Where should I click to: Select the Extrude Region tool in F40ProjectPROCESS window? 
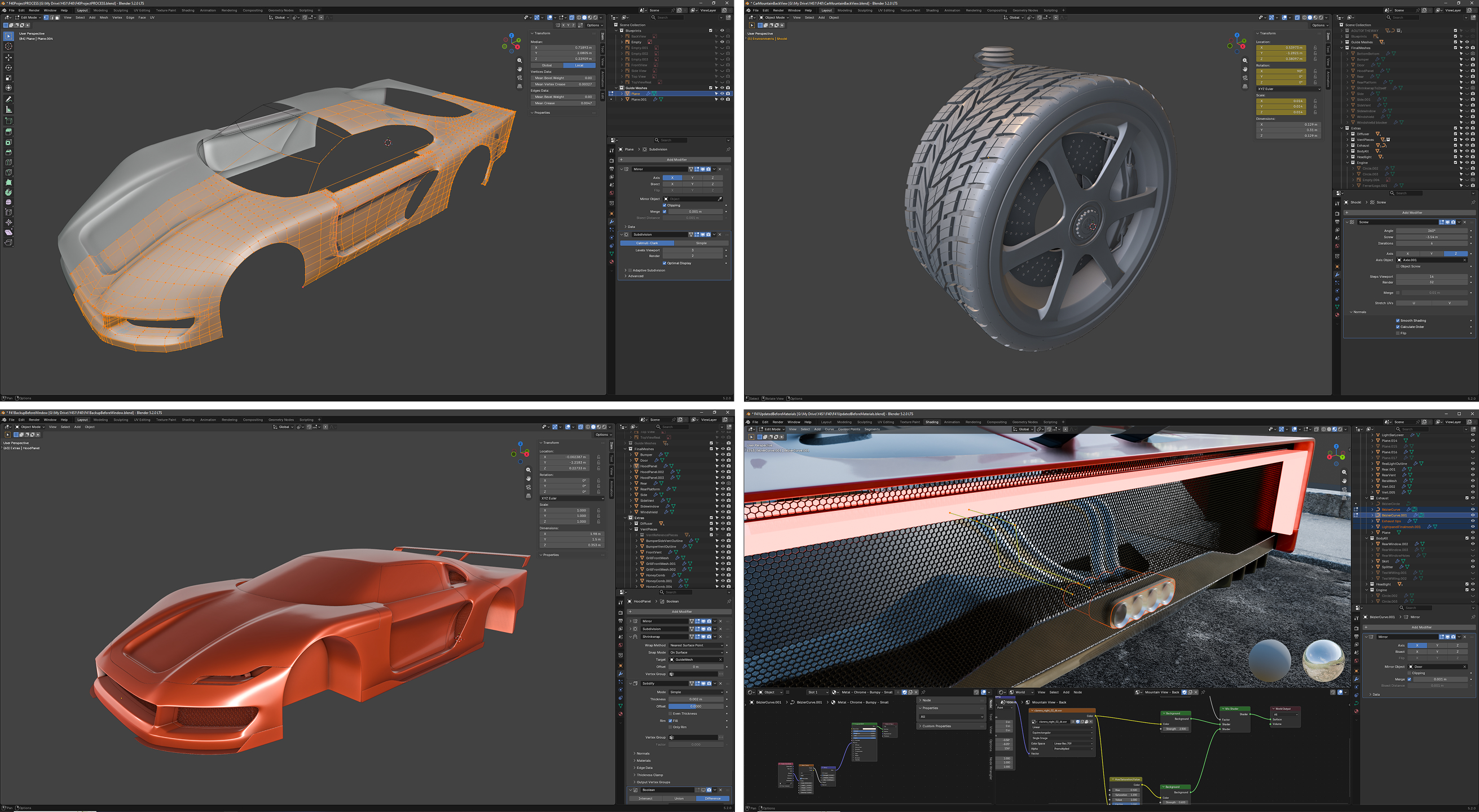point(8,132)
